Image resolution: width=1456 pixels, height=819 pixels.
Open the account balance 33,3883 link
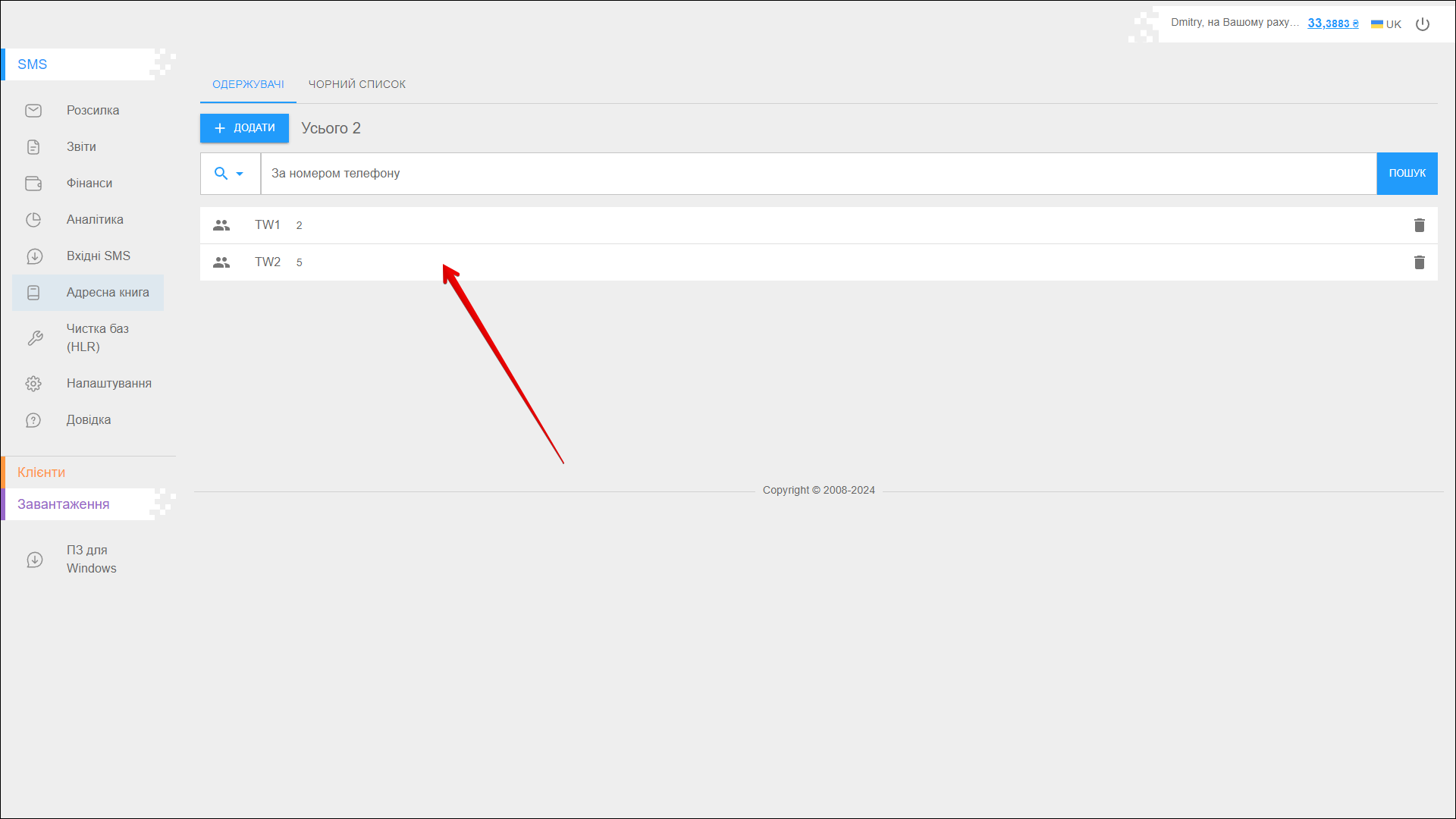coord(1332,24)
